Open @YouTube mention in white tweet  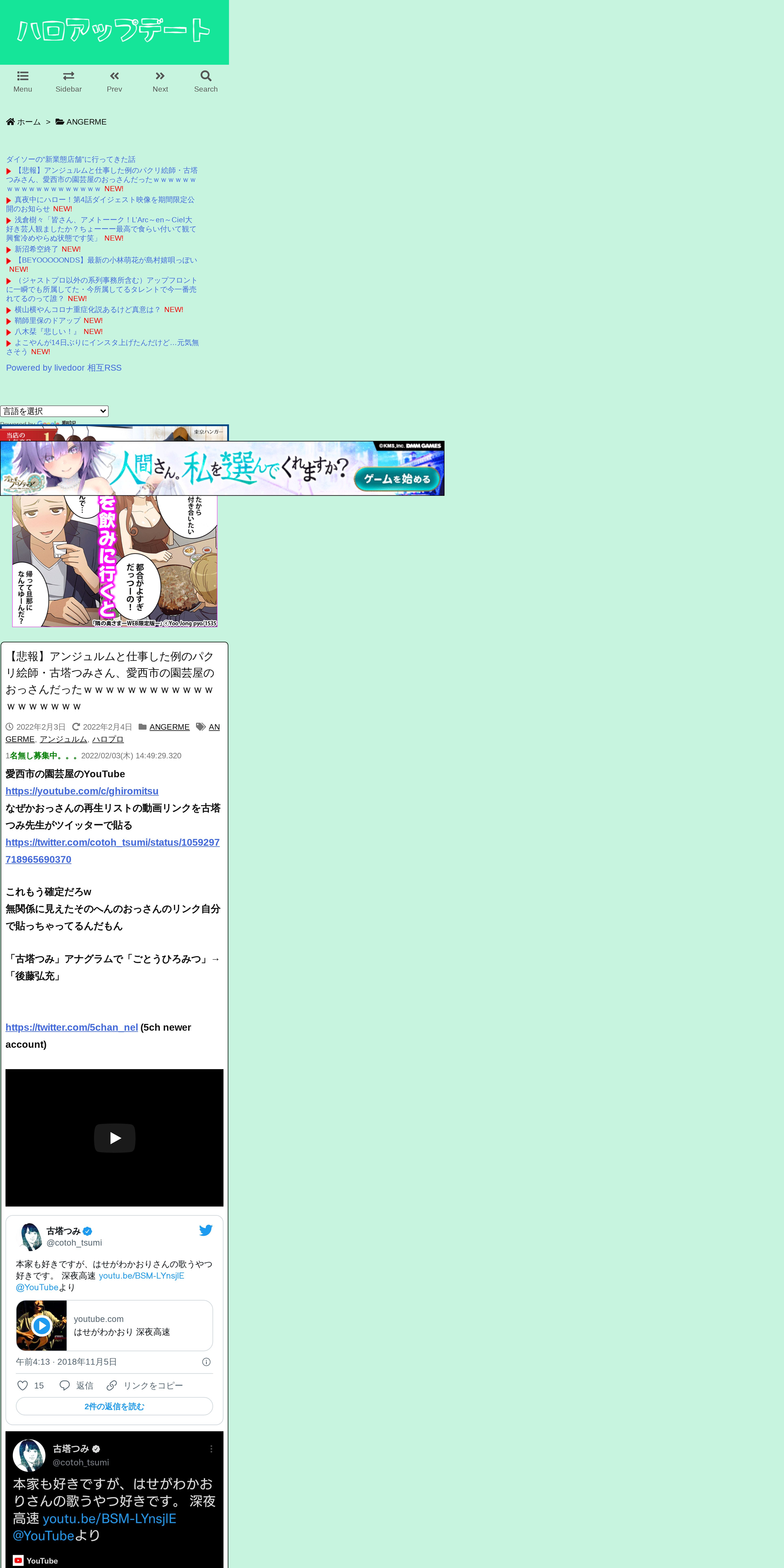pos(37,1287)
